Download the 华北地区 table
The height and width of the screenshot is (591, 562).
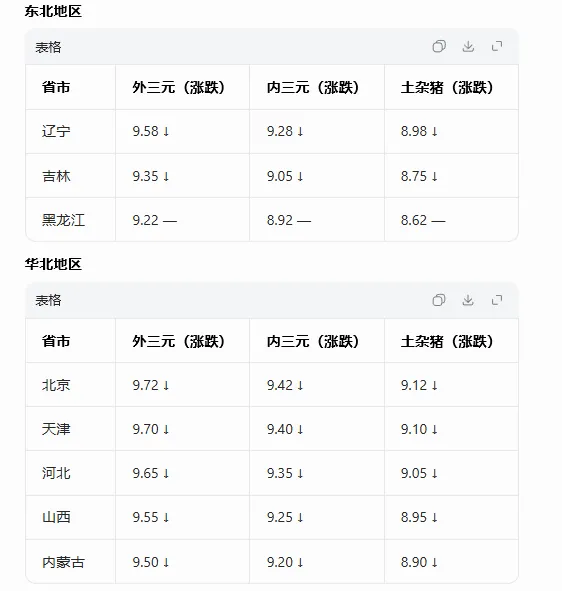pyautogui.click(x=468, y=300)
